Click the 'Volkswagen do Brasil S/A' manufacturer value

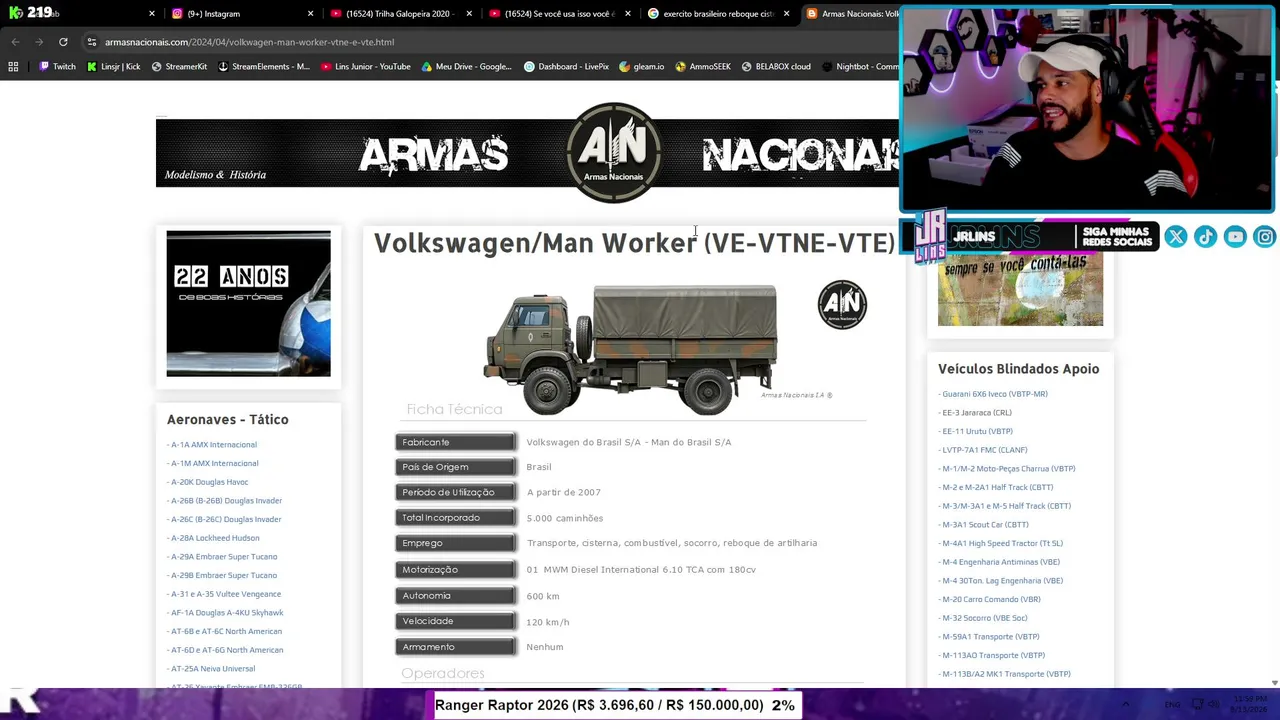[629, 442]
